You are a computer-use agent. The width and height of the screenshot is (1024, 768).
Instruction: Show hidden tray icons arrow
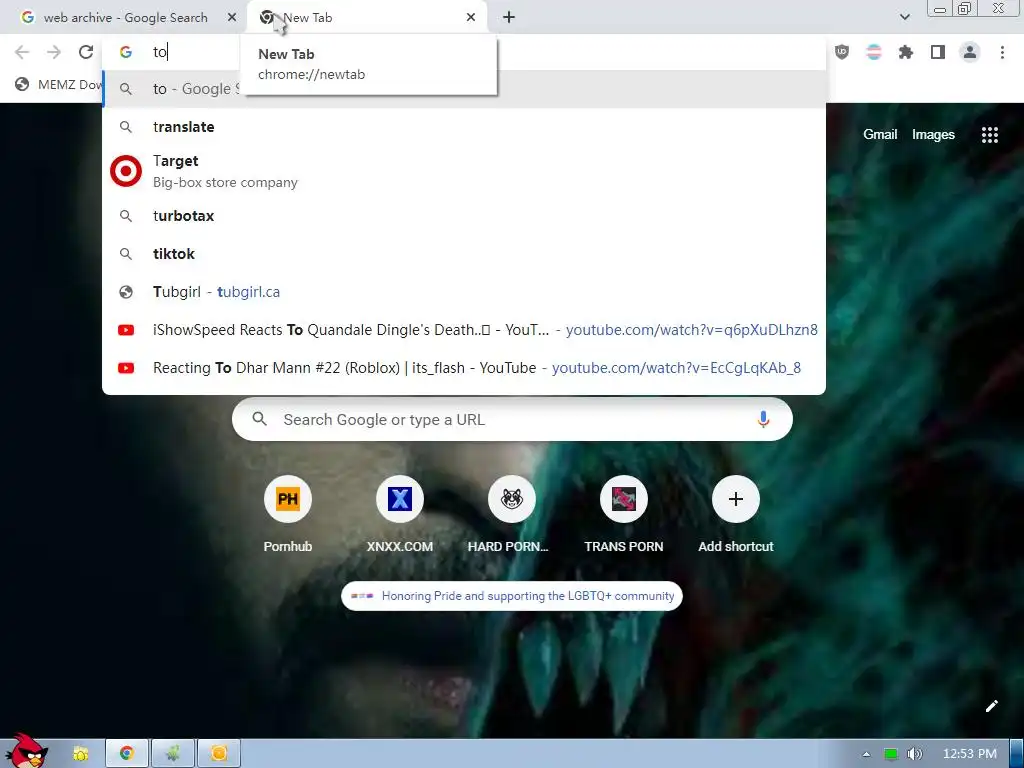(866, 754)
